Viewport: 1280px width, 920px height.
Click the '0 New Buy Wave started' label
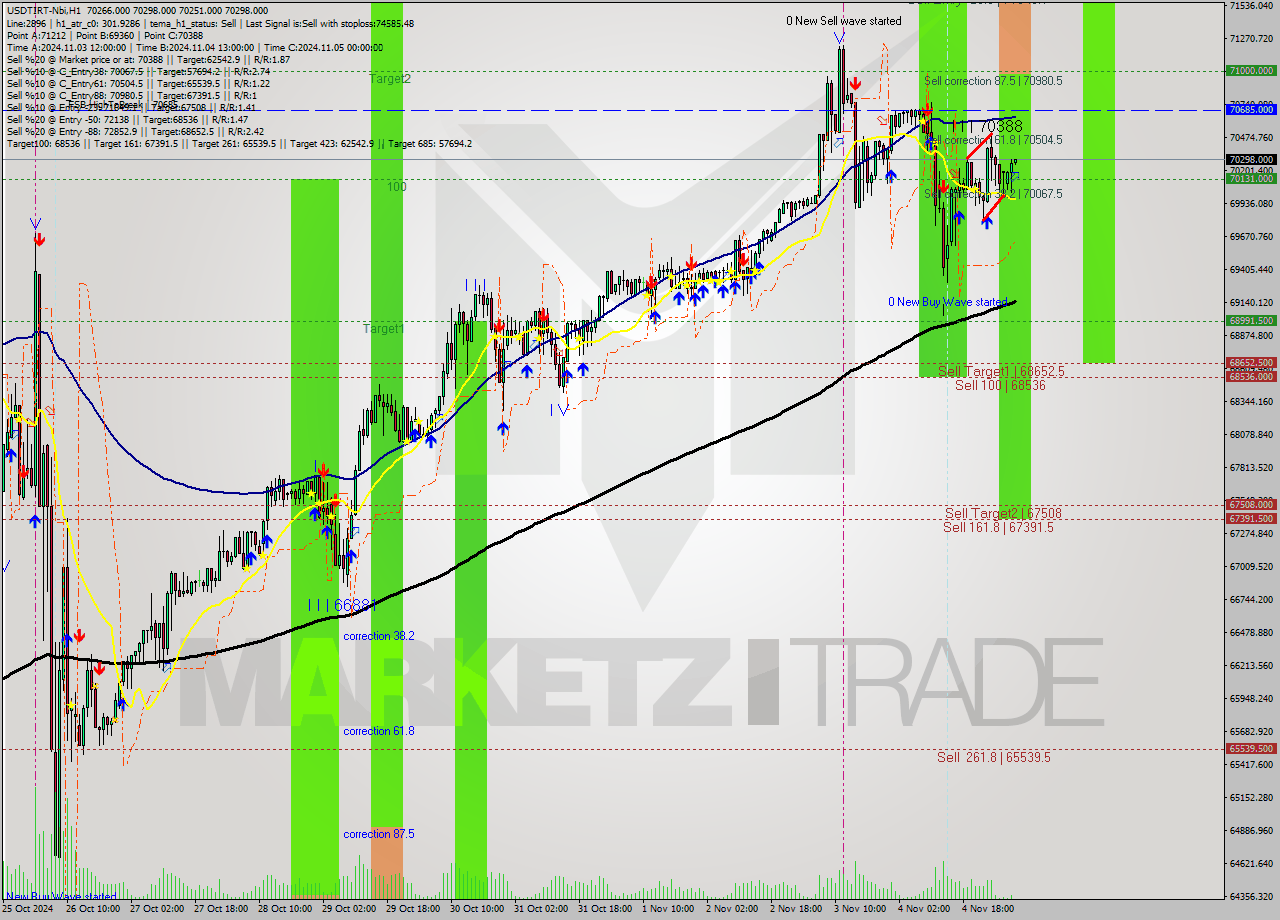[948, 302]
